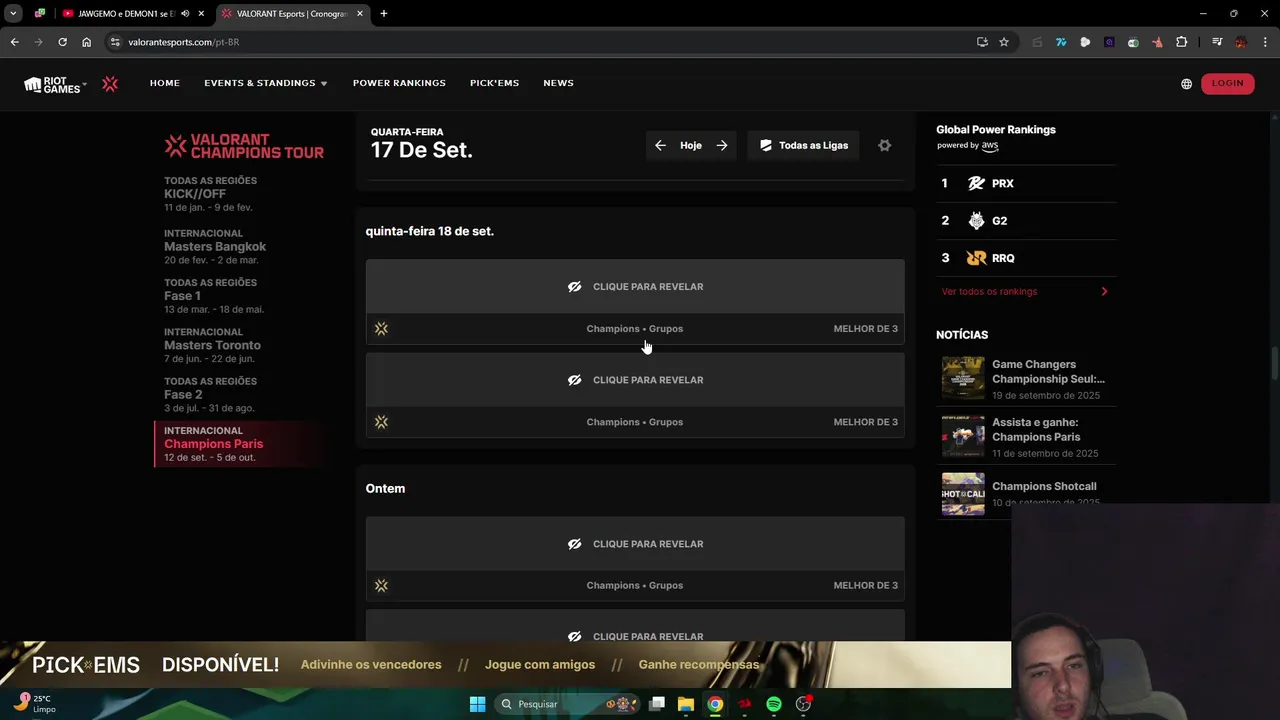Bookmark this page with star icon
The height and width of the screenshot is (720, 1280).
click(1004, 42)
